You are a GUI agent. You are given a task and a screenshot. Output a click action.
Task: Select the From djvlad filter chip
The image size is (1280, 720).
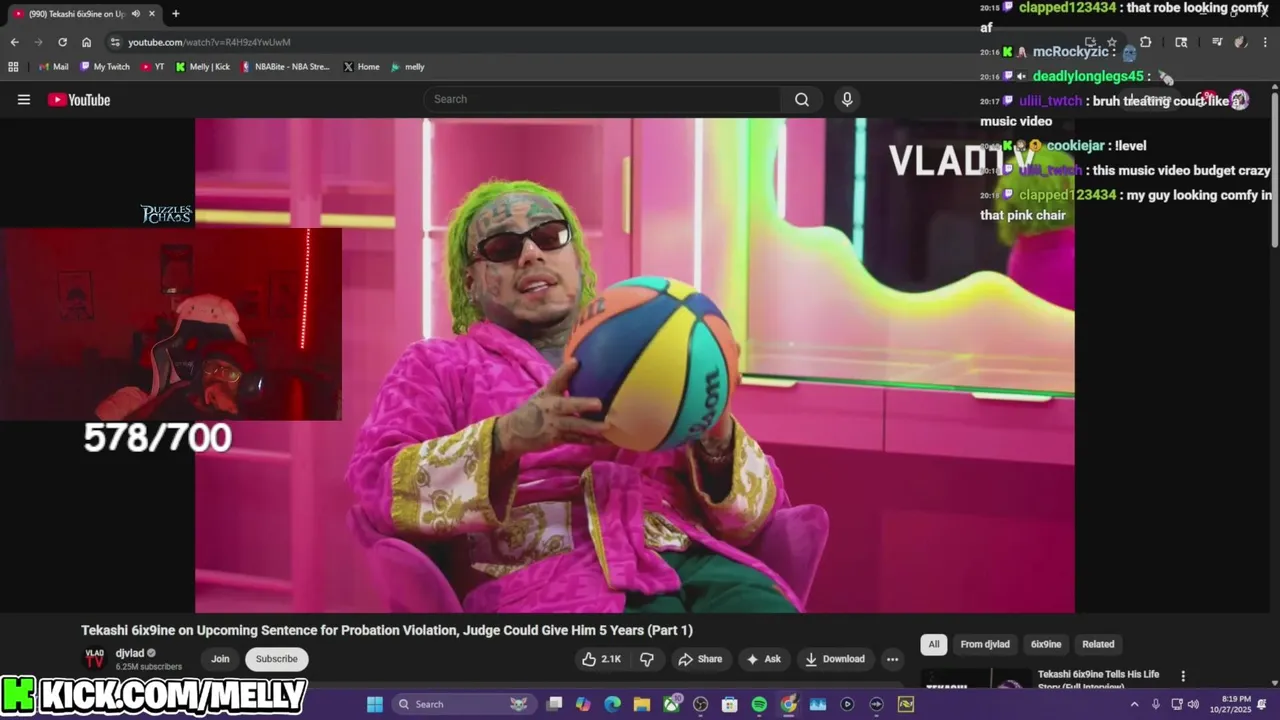pos(985,644)
